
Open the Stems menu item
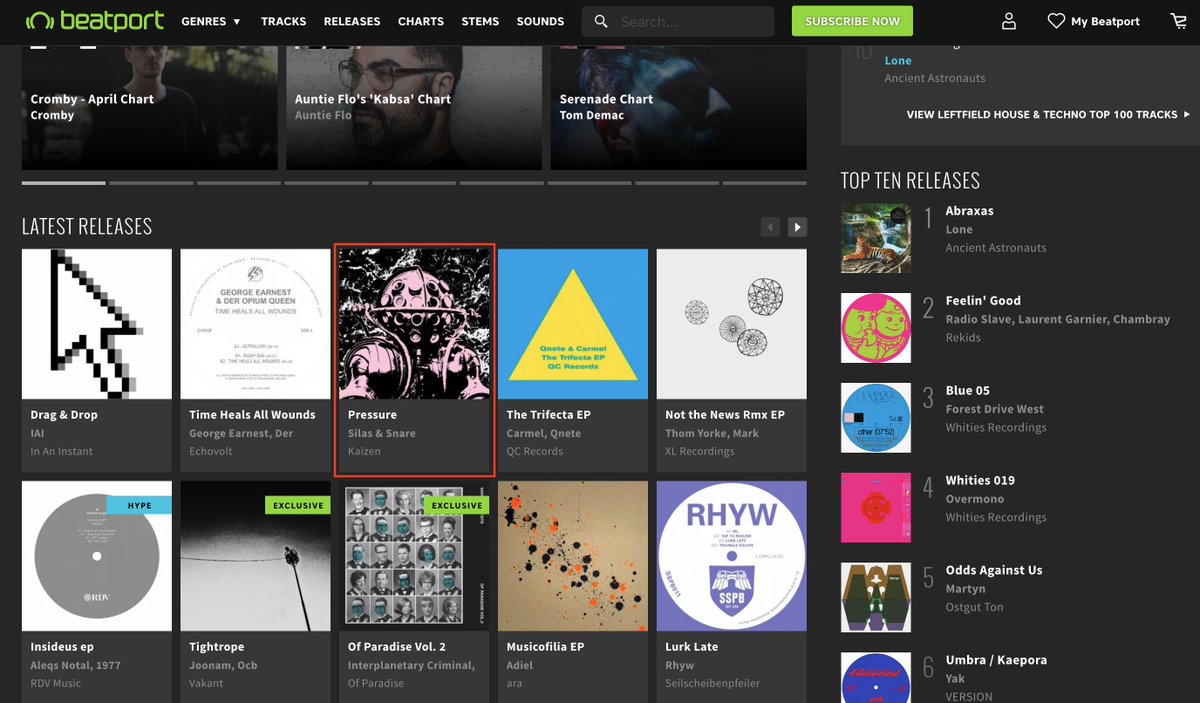pos(480,21)
